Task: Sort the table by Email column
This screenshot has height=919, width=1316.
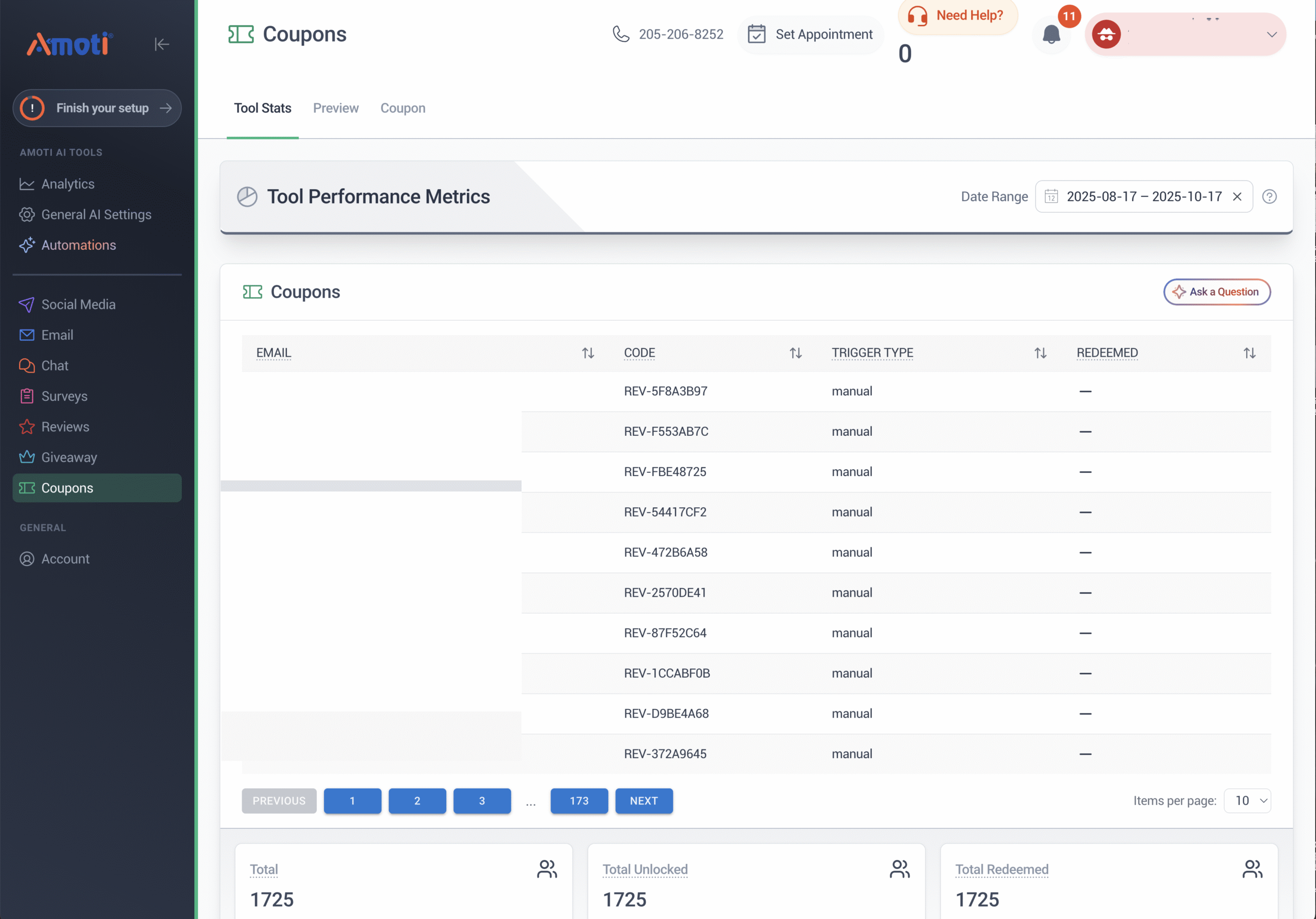Action: (588, 353)
